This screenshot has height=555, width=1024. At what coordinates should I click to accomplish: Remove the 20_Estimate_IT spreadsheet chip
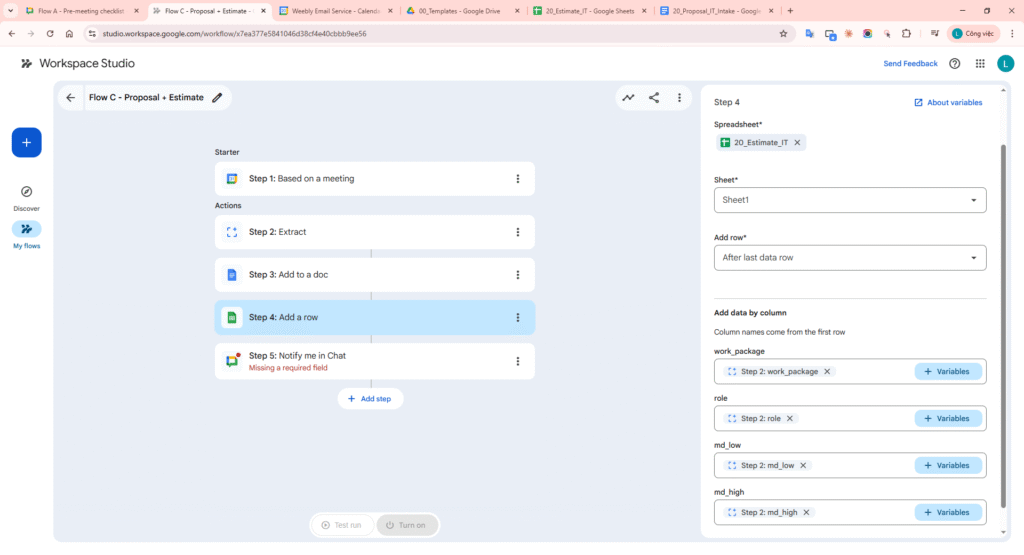[x=797, y=143]
